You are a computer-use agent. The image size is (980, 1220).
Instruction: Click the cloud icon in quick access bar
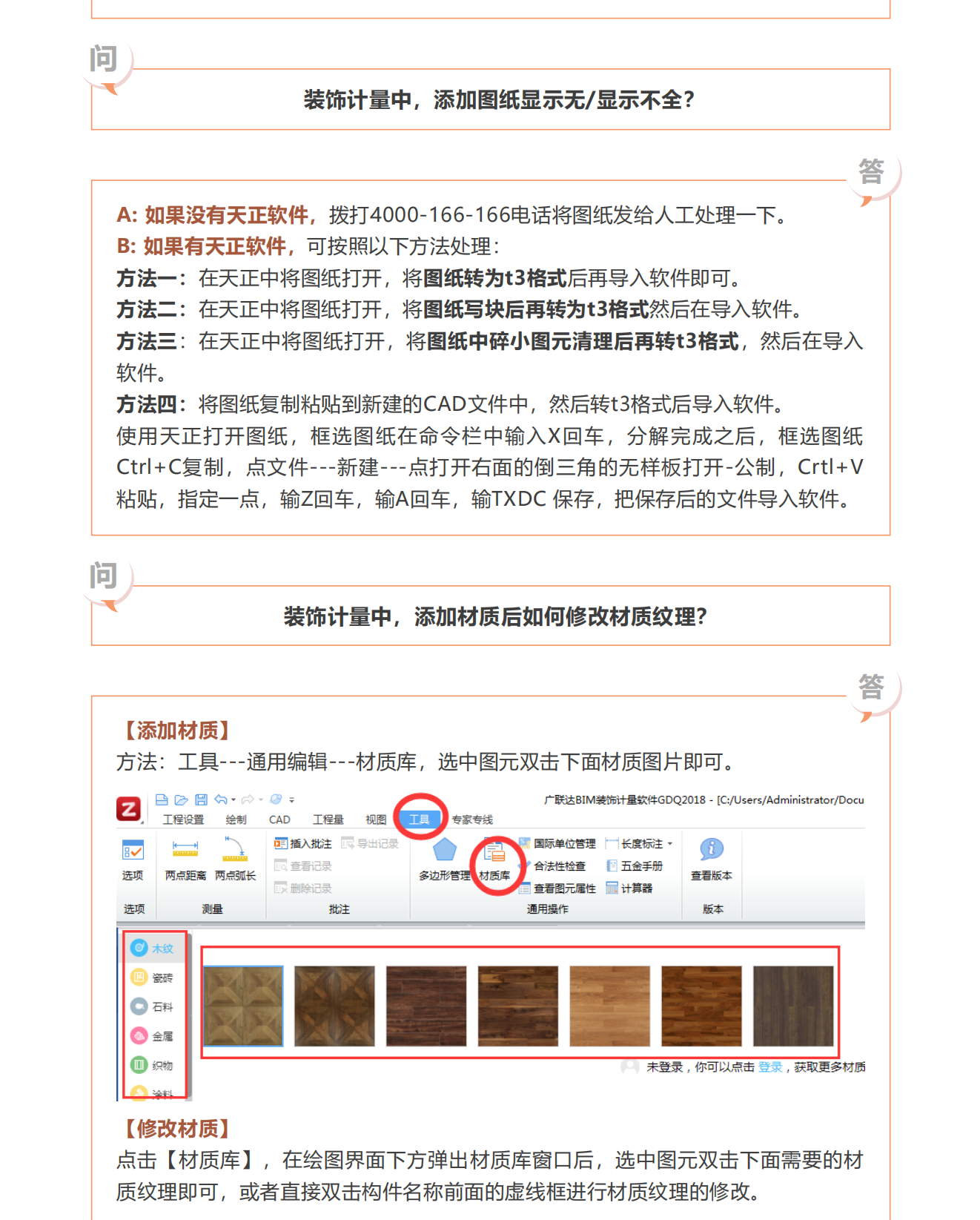(276, 799)
